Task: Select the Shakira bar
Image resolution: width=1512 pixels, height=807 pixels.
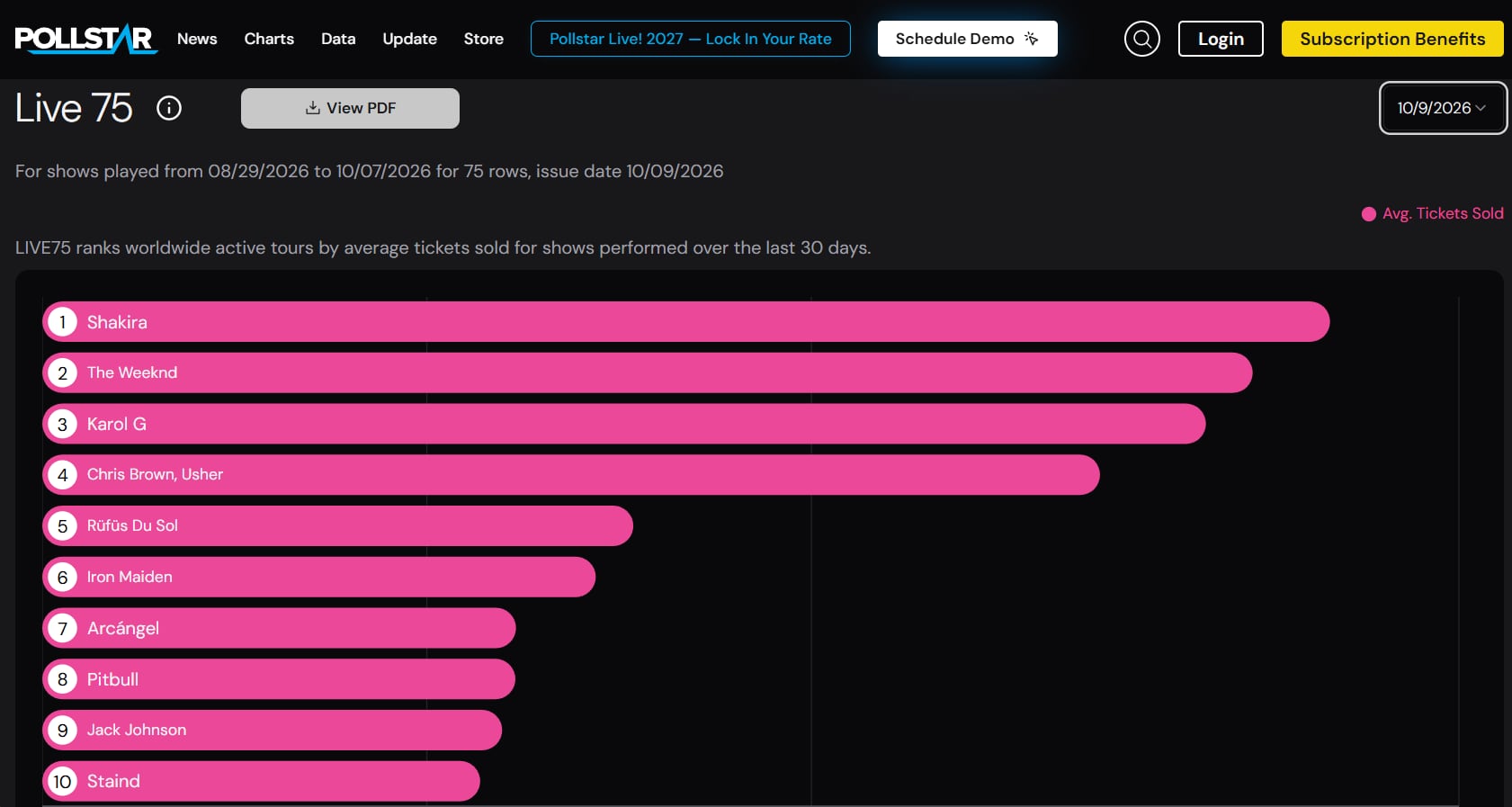Action: pos(686,321)
